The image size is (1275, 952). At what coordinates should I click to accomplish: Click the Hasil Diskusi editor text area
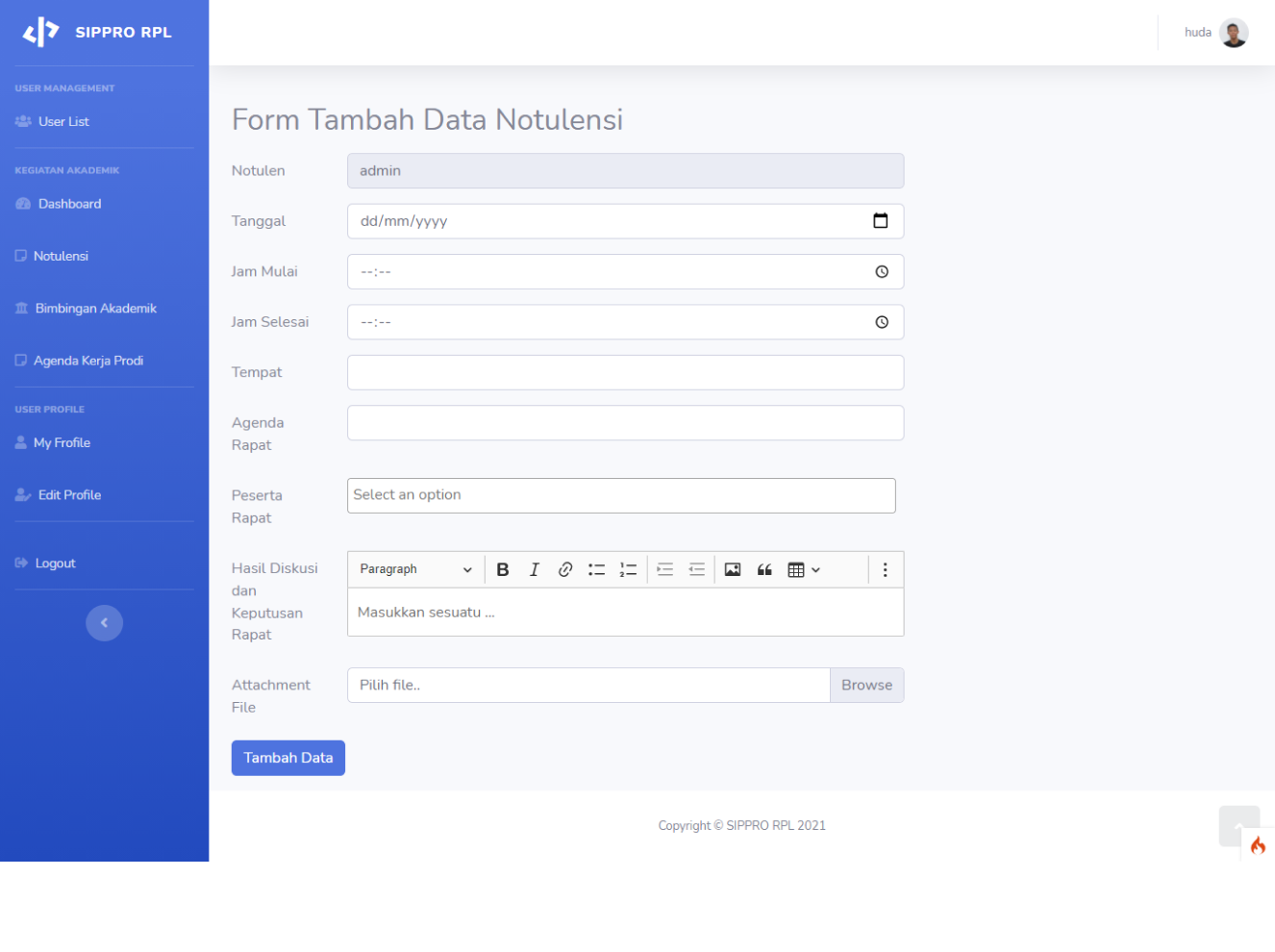click(x=626, y=613)
